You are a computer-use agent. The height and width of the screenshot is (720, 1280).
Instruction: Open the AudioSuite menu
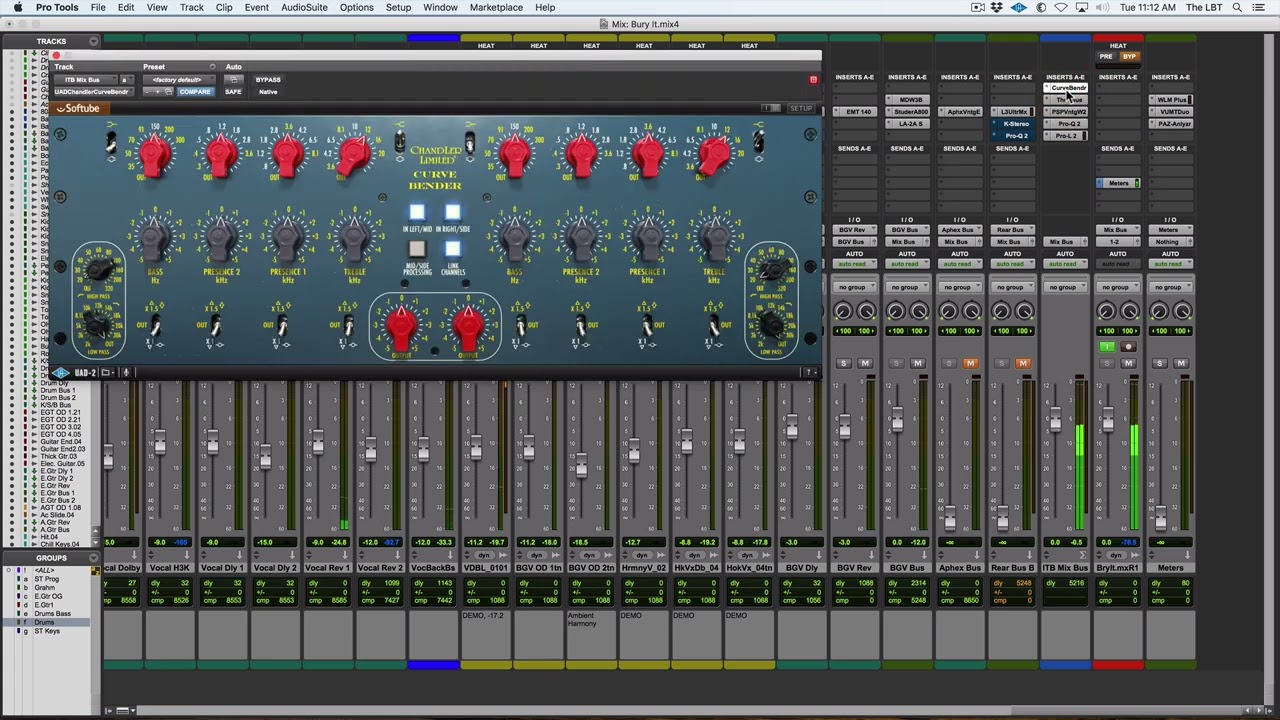(304, 7)
